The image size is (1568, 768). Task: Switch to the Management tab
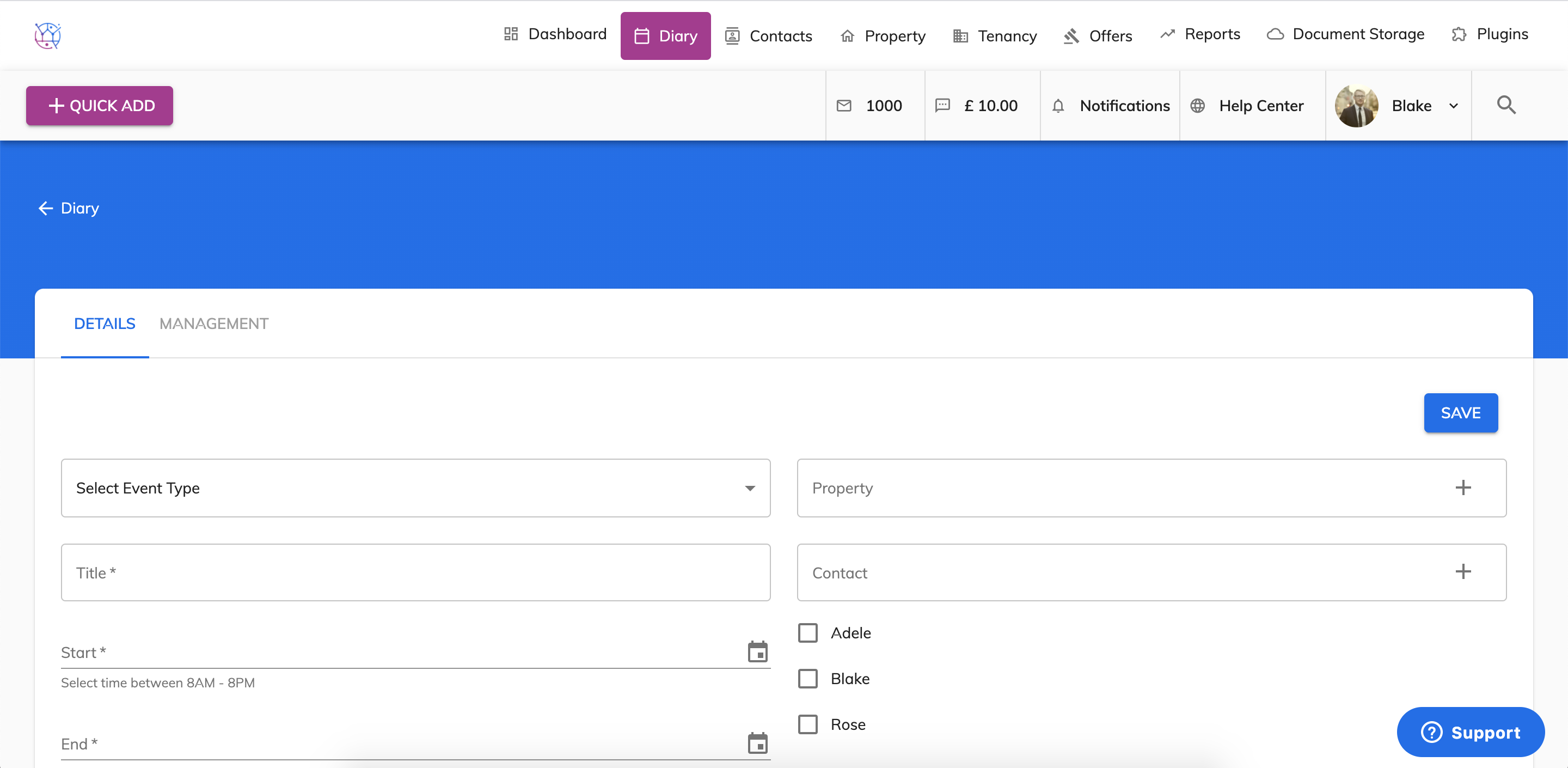213,324
